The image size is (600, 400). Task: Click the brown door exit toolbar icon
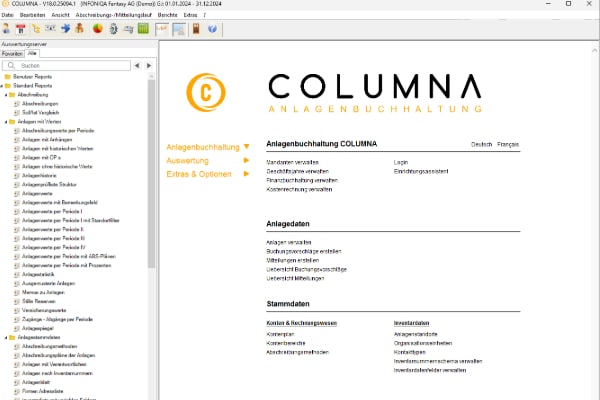coord(196,29)
